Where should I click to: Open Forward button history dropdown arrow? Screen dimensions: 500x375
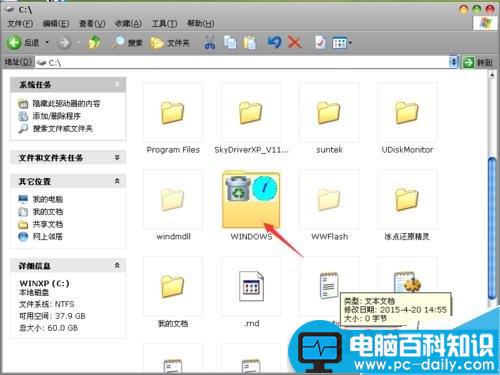pyautogui.click(x=79, y=42)
